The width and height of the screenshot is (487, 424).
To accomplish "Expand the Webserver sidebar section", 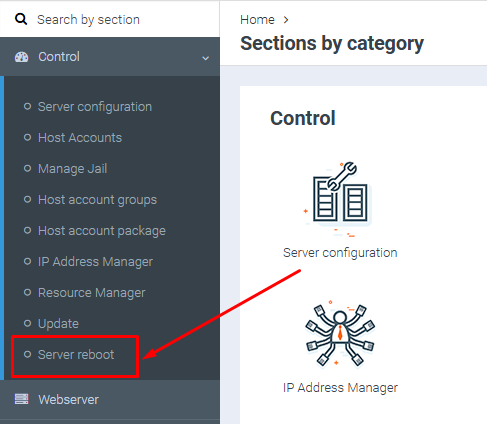I will click(110, 399).
